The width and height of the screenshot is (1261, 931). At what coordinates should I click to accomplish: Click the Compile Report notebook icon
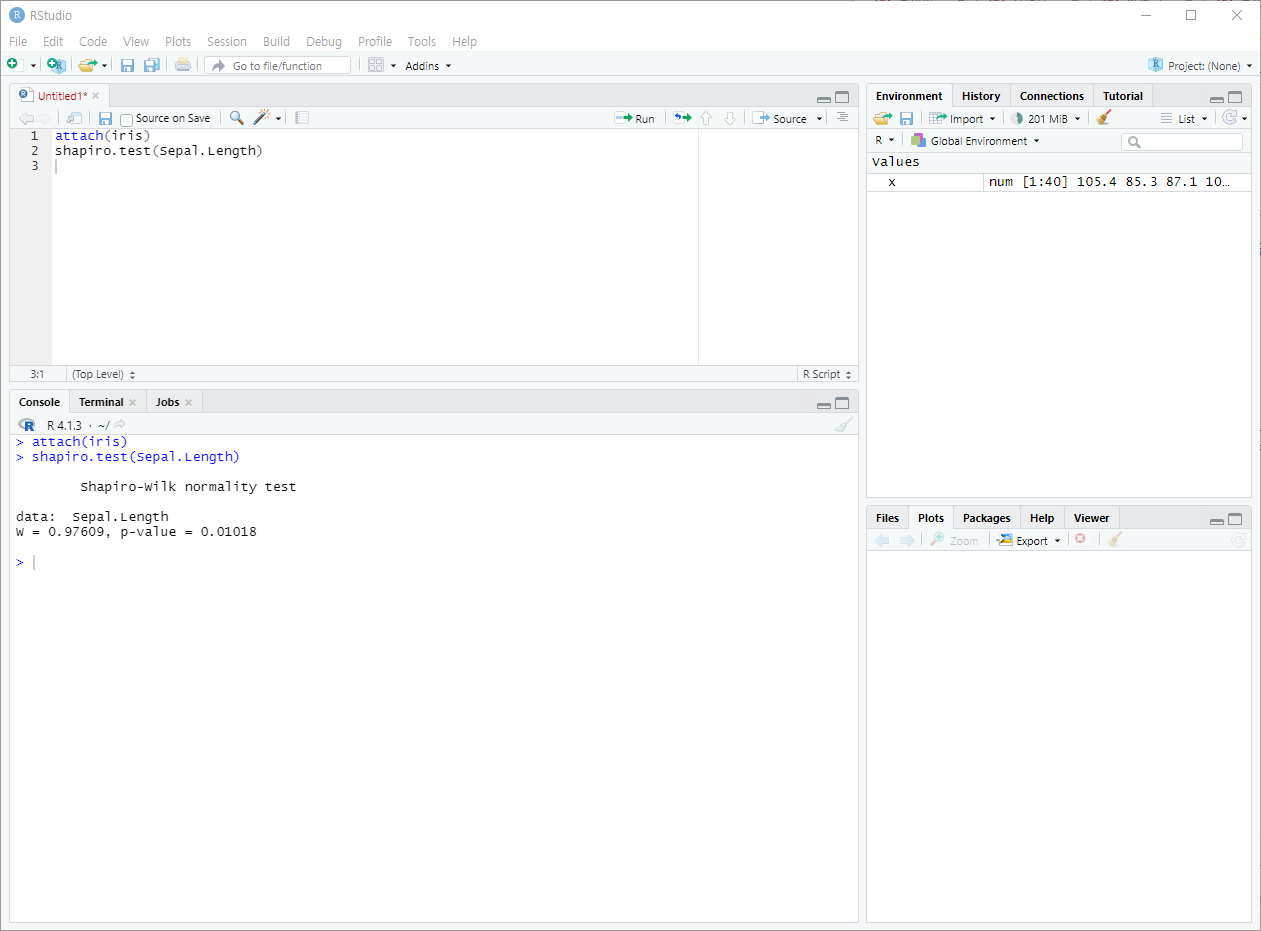pyautogui.click(x=302, y=118)
